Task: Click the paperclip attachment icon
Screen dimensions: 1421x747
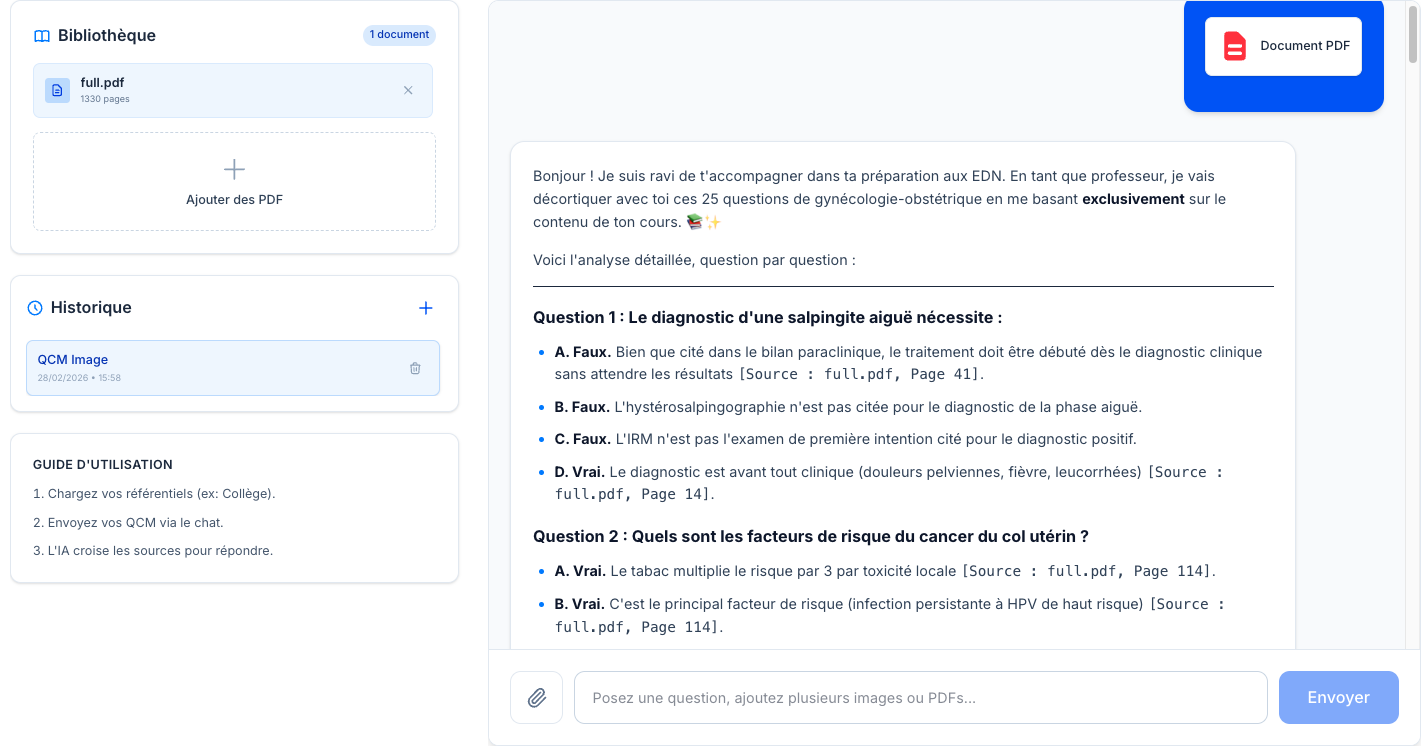Action: (x=537, y=697)
